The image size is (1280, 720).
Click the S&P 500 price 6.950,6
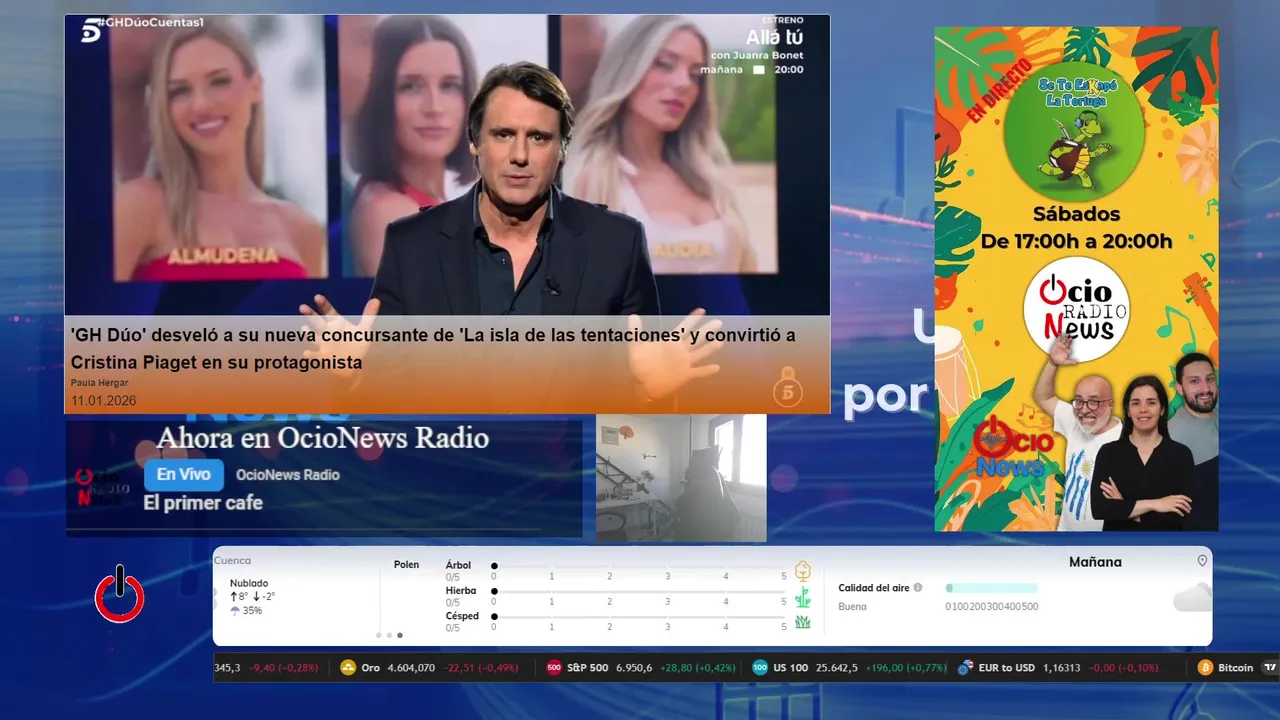[635, 668]
